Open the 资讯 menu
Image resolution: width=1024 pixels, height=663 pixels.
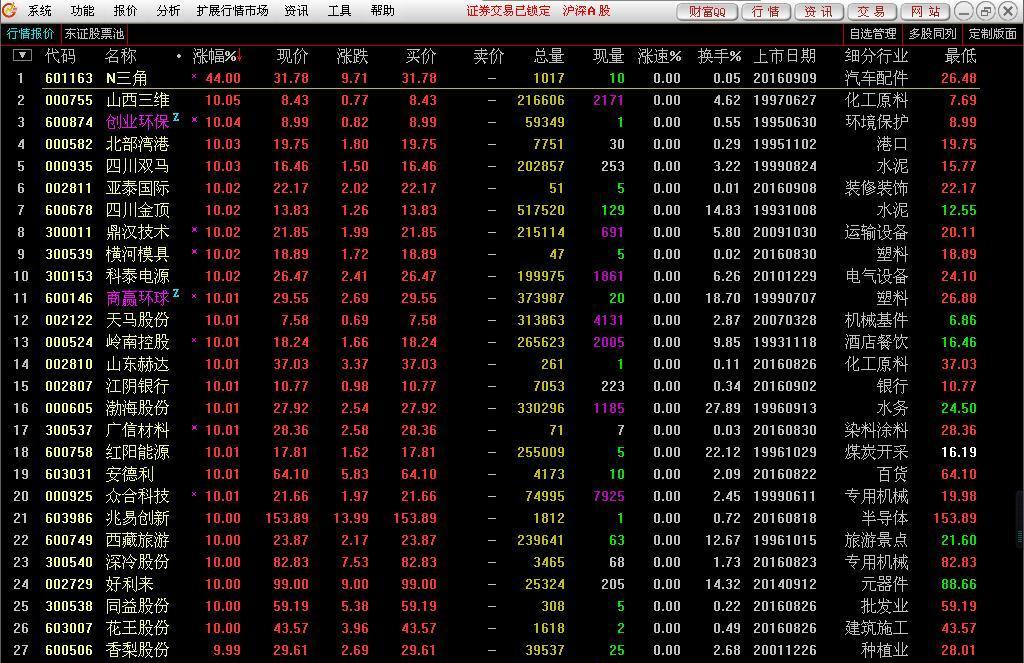296,10
